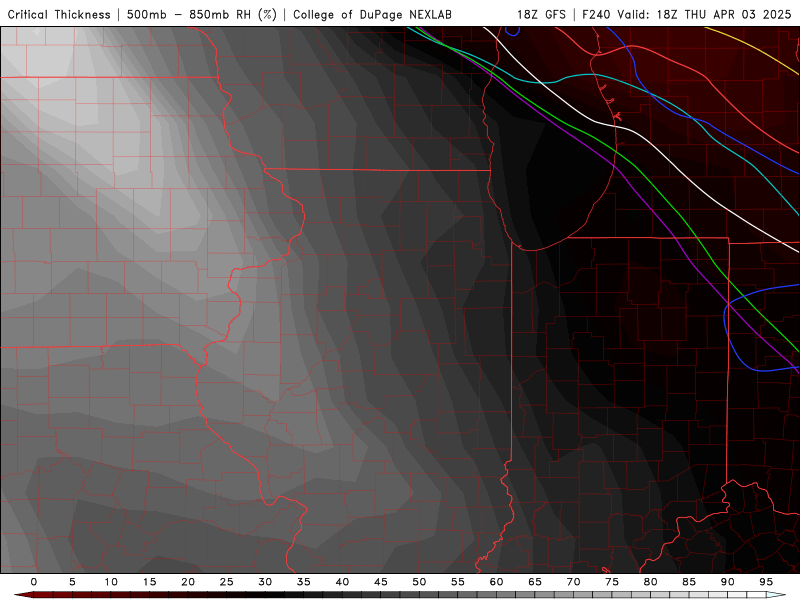Image resolution: width=800 pixels, height=600 pixels.
Task: Click the '45' value on the color scale
Action: (381, 582)
